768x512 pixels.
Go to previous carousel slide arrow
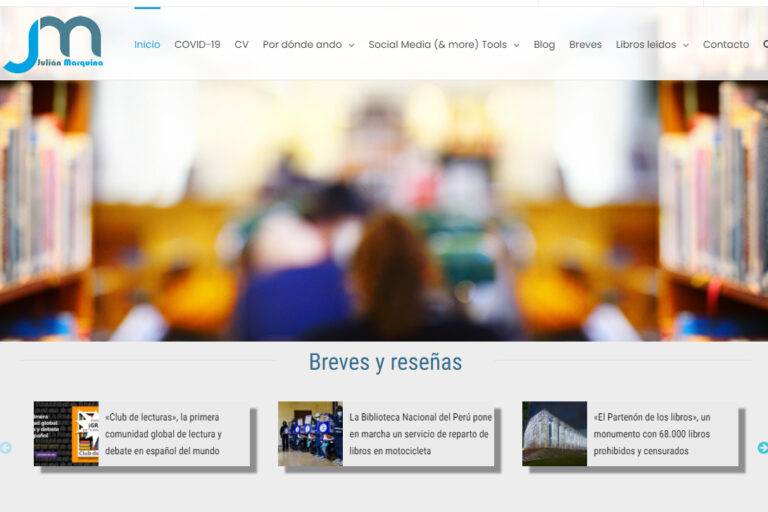click(6, 448)
